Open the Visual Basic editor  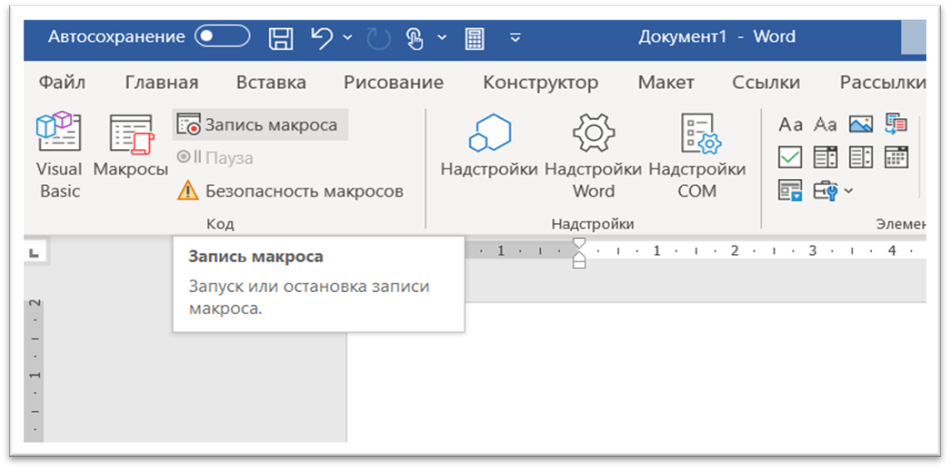59,156
